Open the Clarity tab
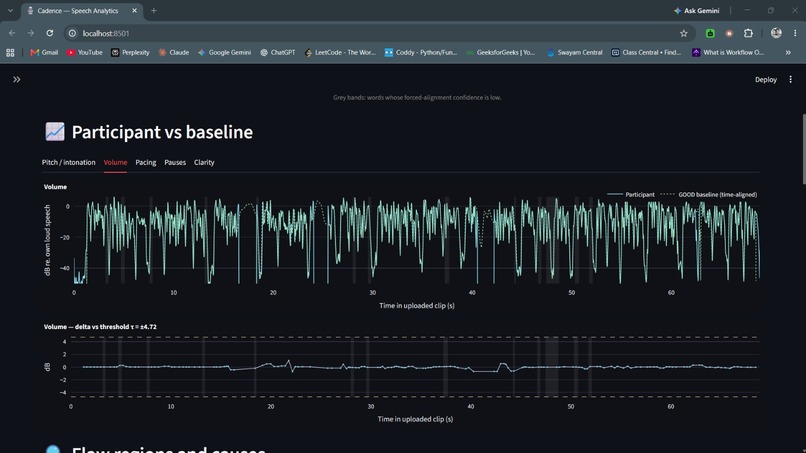Screen dimensions: 806x453 click(204, 162)
